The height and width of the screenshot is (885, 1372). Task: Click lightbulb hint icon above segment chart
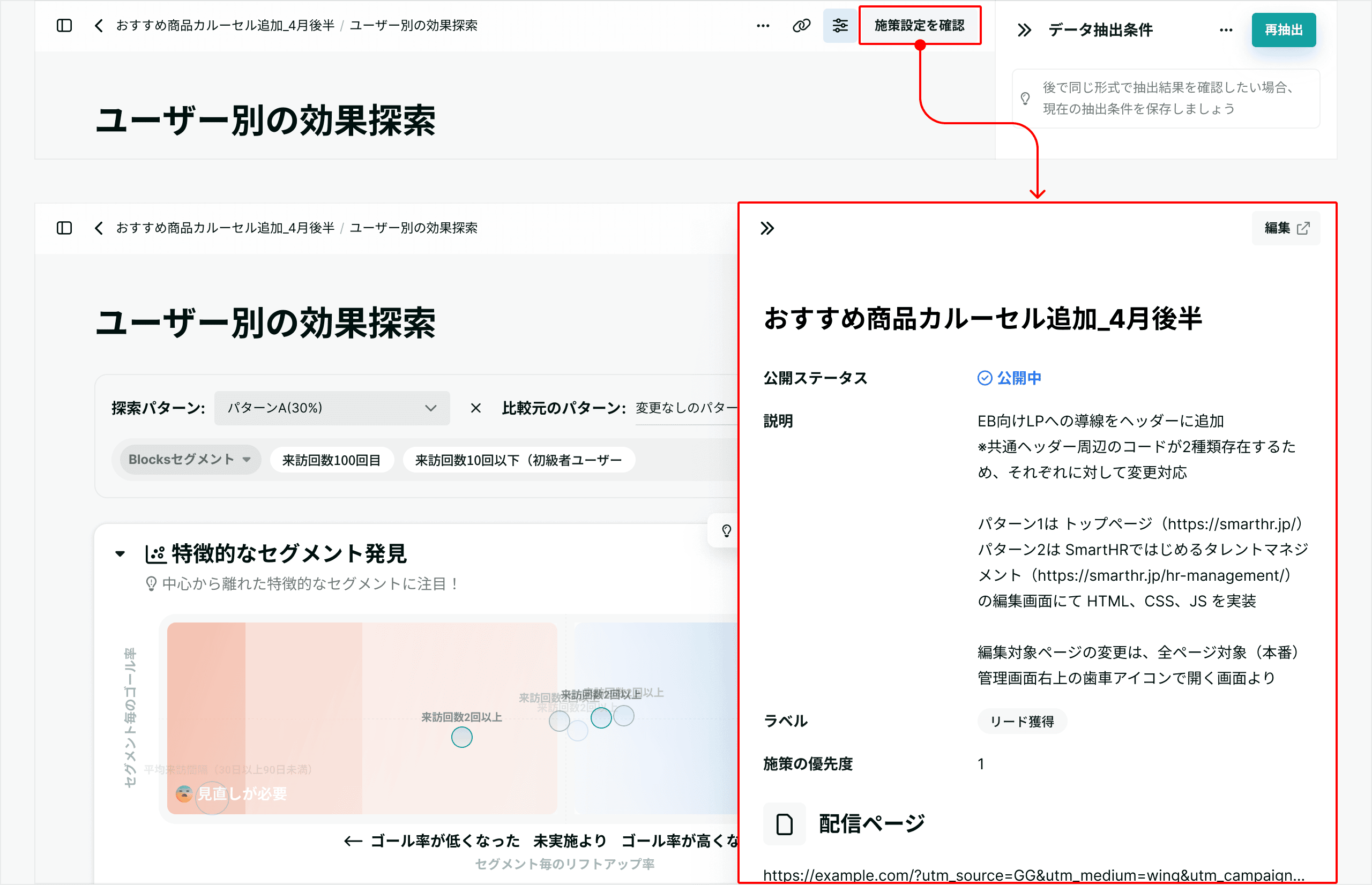(x=727, y=530)
